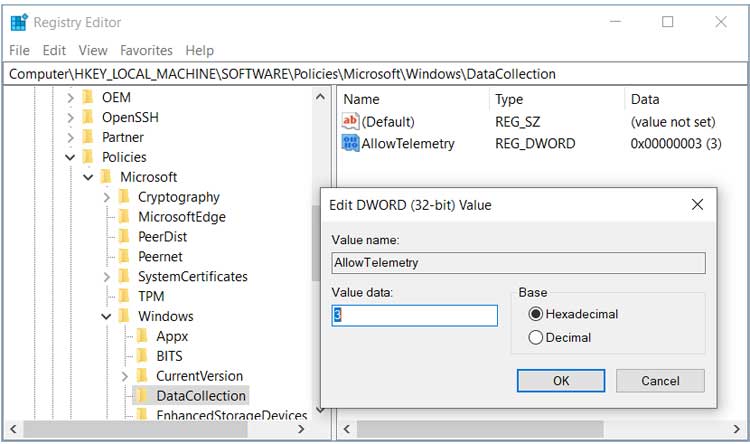Click the tree pane vertical scrollbar up arrow
Image resolution: width=750 pixels, height=444 pixels.
pos(320,97)
